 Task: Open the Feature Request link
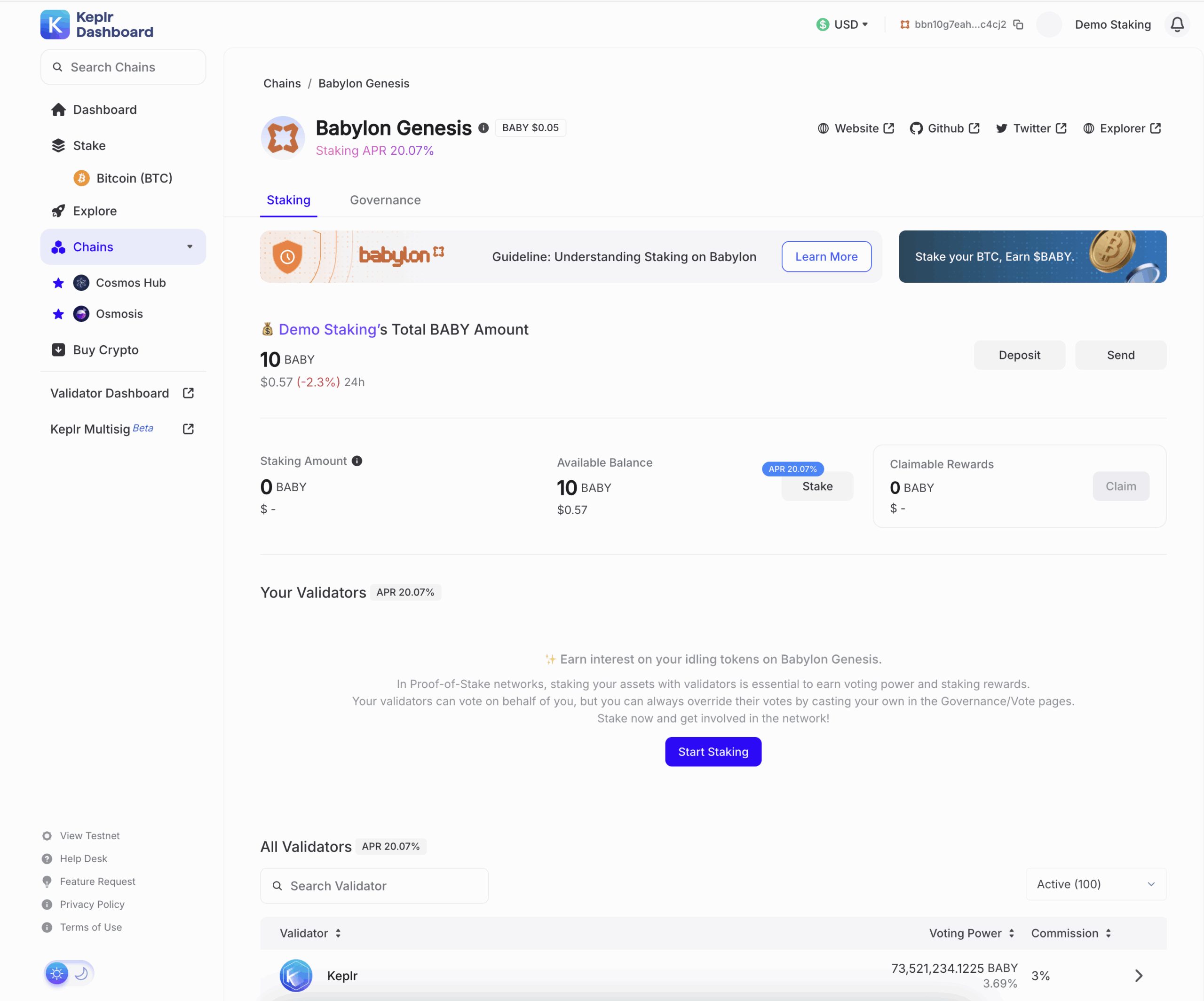tap(89, 882)
